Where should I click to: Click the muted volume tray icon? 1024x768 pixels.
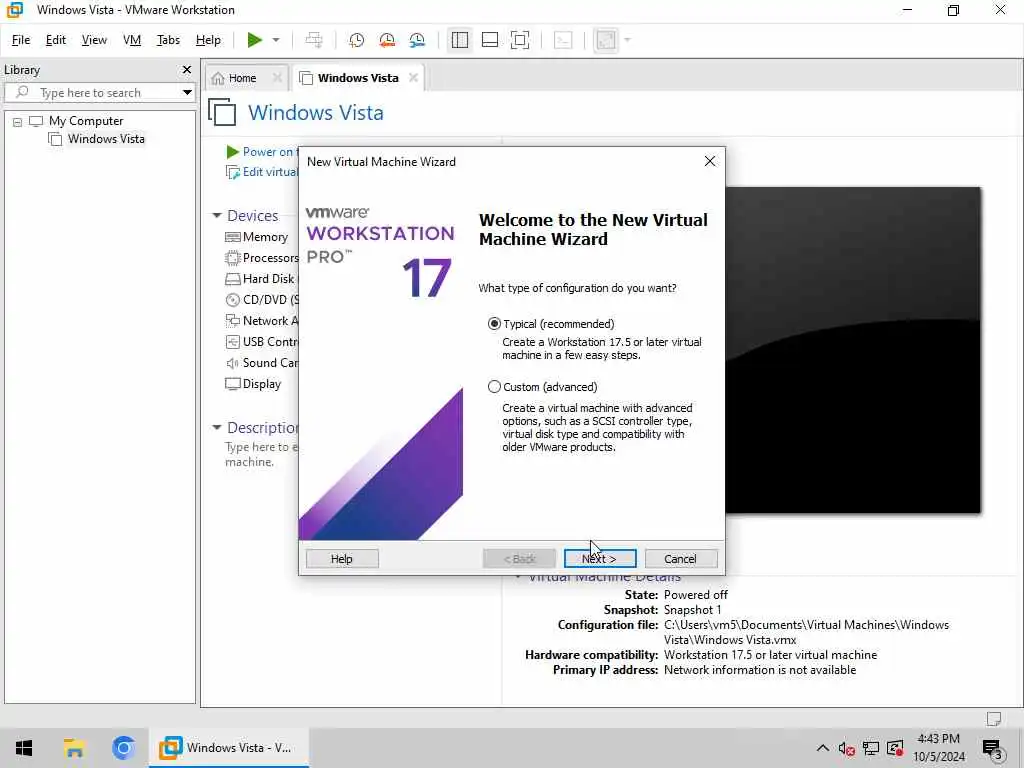[x=846, y=748]
